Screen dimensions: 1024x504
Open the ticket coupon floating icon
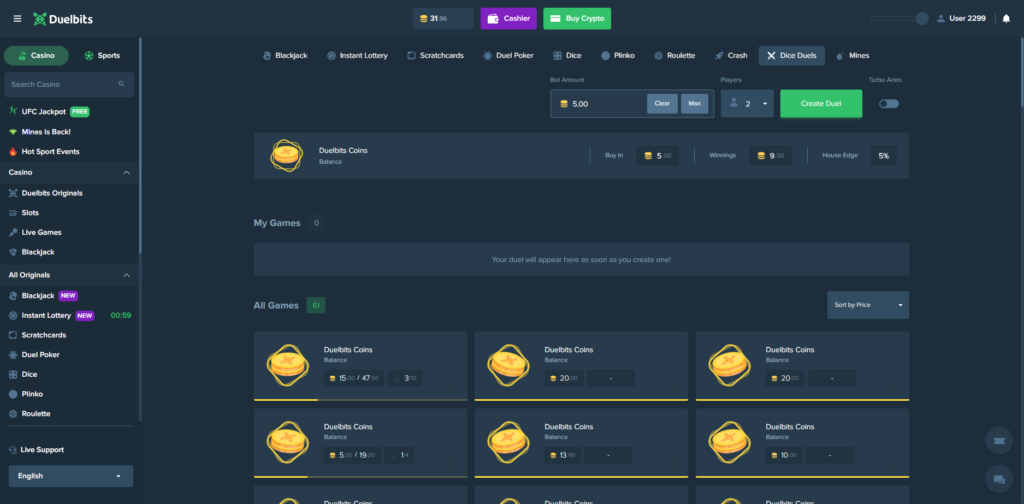coord(999,441)
